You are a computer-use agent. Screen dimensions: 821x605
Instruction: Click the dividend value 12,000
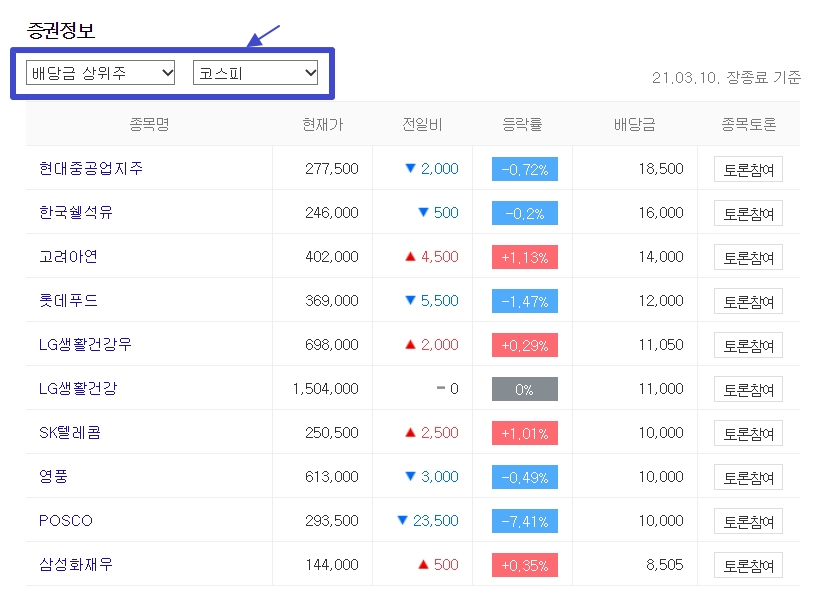coord(661,301)
